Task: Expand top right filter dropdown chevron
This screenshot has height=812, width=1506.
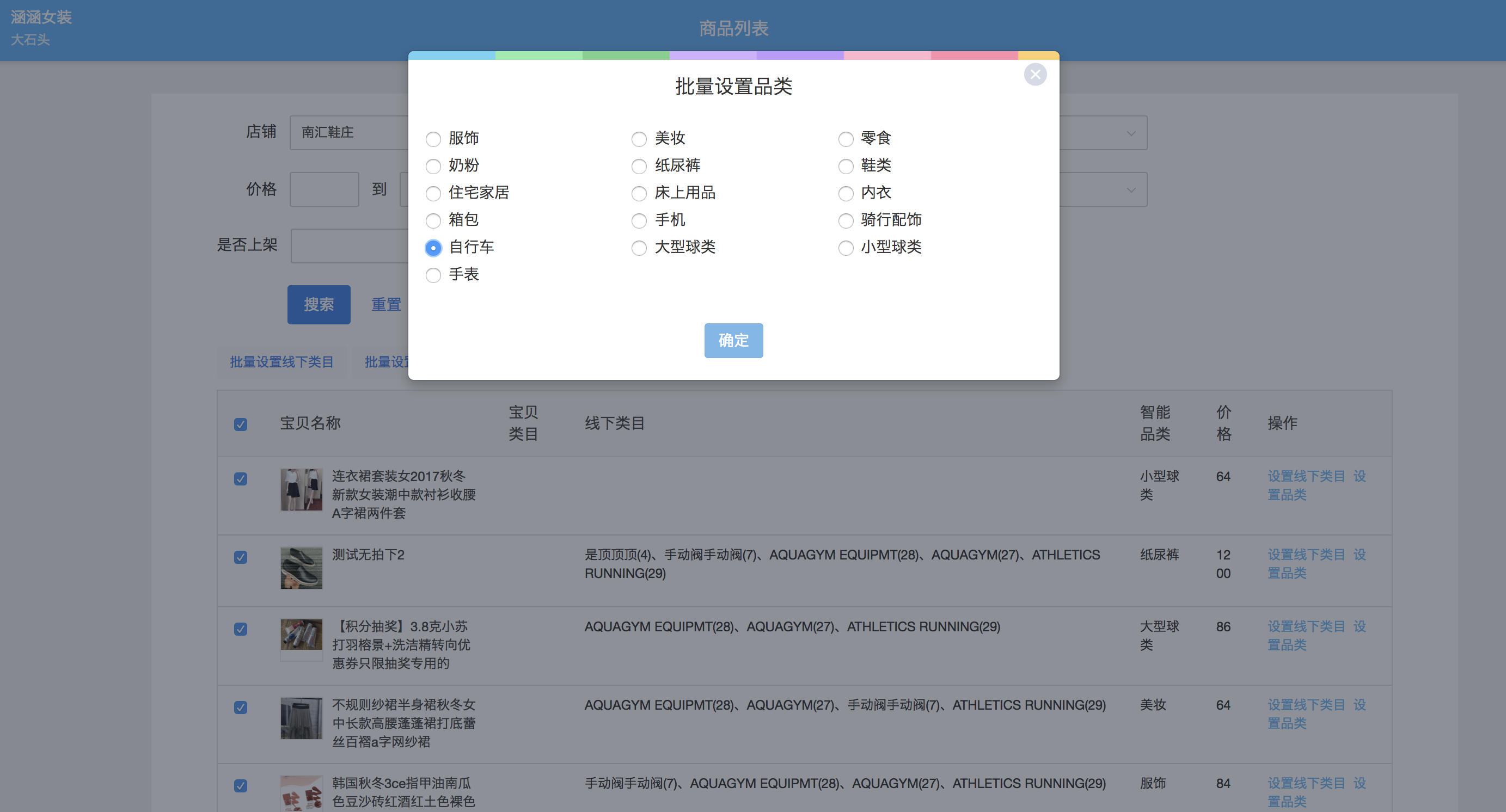Action: 1131,133
